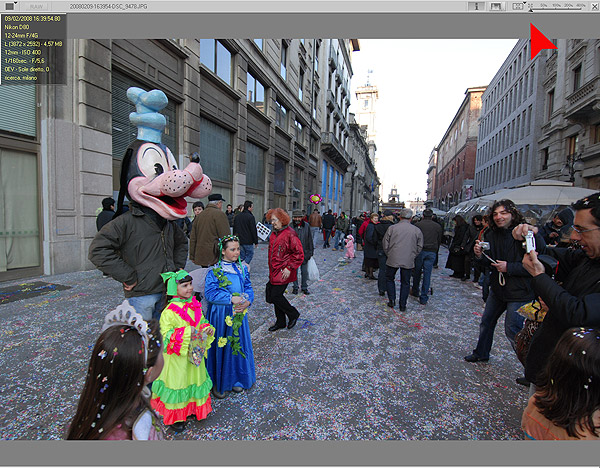Set zoom slider to 400% mark

point(581,6)
